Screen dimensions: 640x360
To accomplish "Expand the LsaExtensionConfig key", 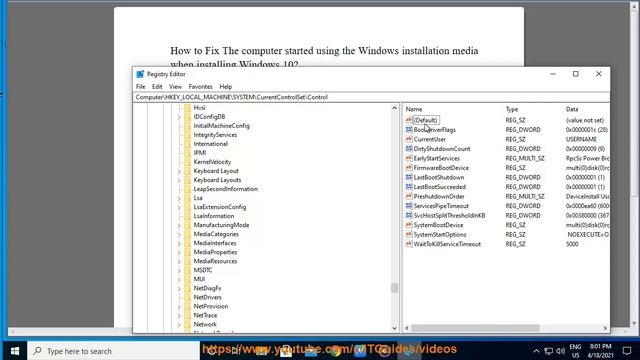I will [x=179, y=207].
